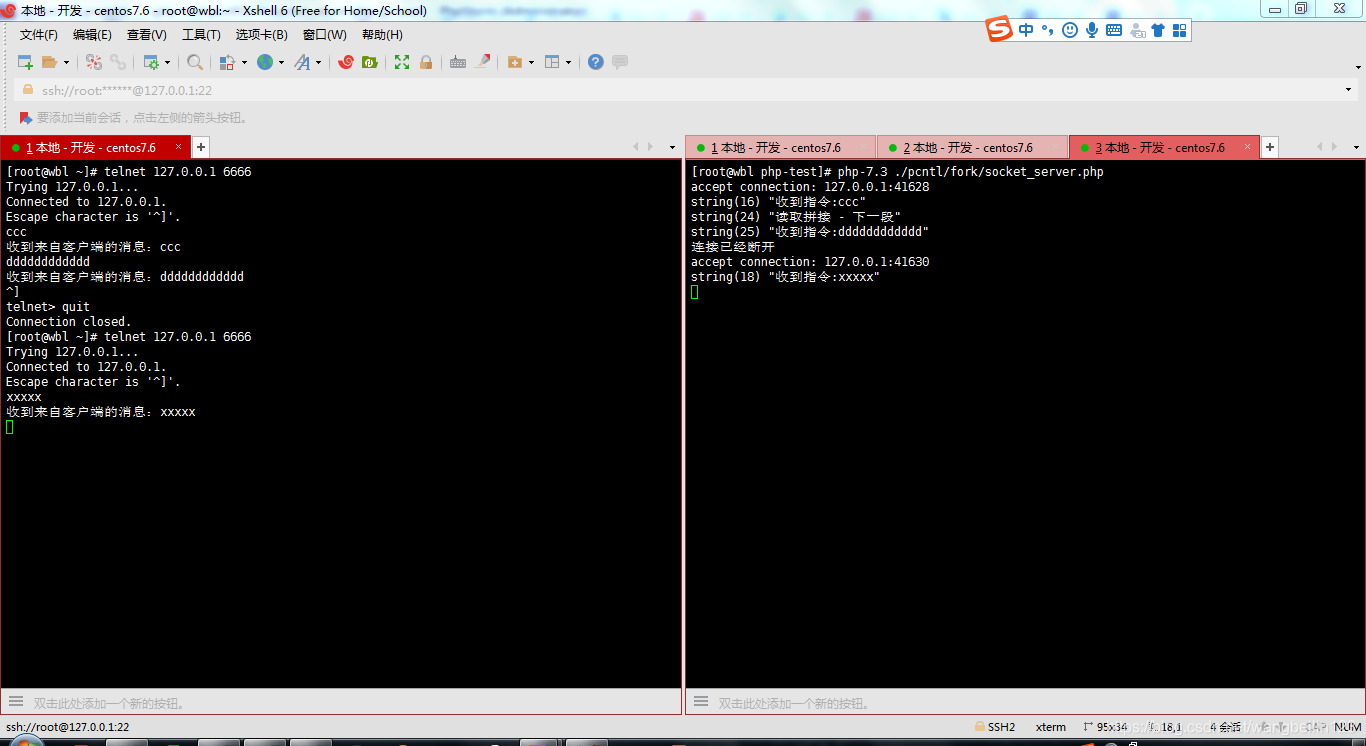The height and width of the screenshot is (746, 1366).
Task: Open left pane tab list dropdown
Action: pyautogui.click(x=672, y=147)
